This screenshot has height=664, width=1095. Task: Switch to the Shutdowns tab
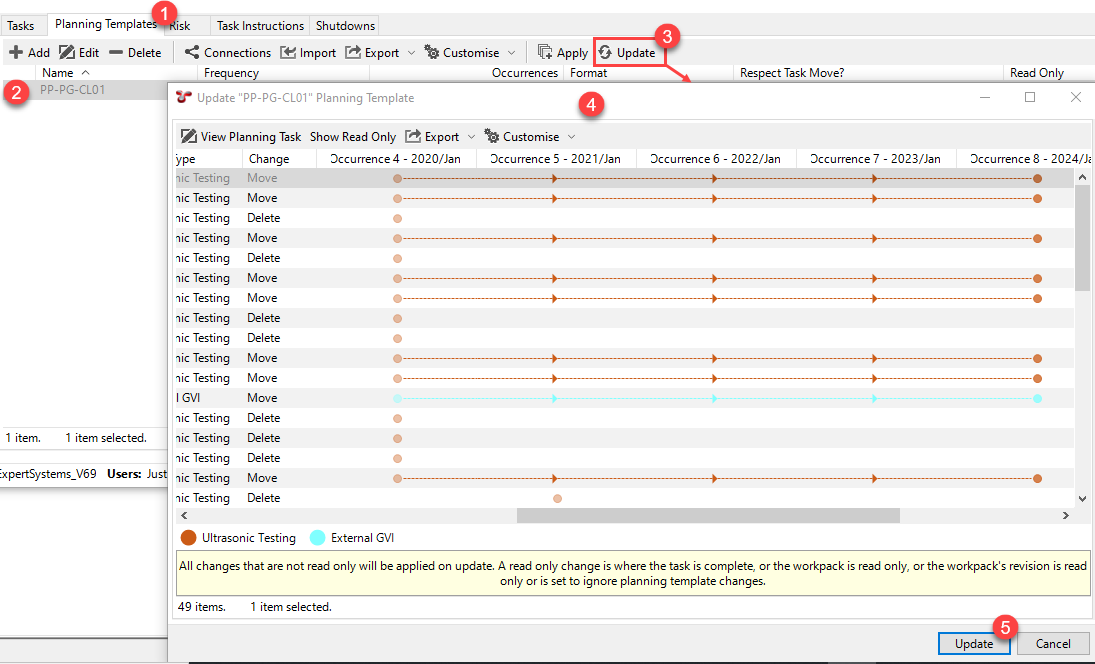point(345,26)
